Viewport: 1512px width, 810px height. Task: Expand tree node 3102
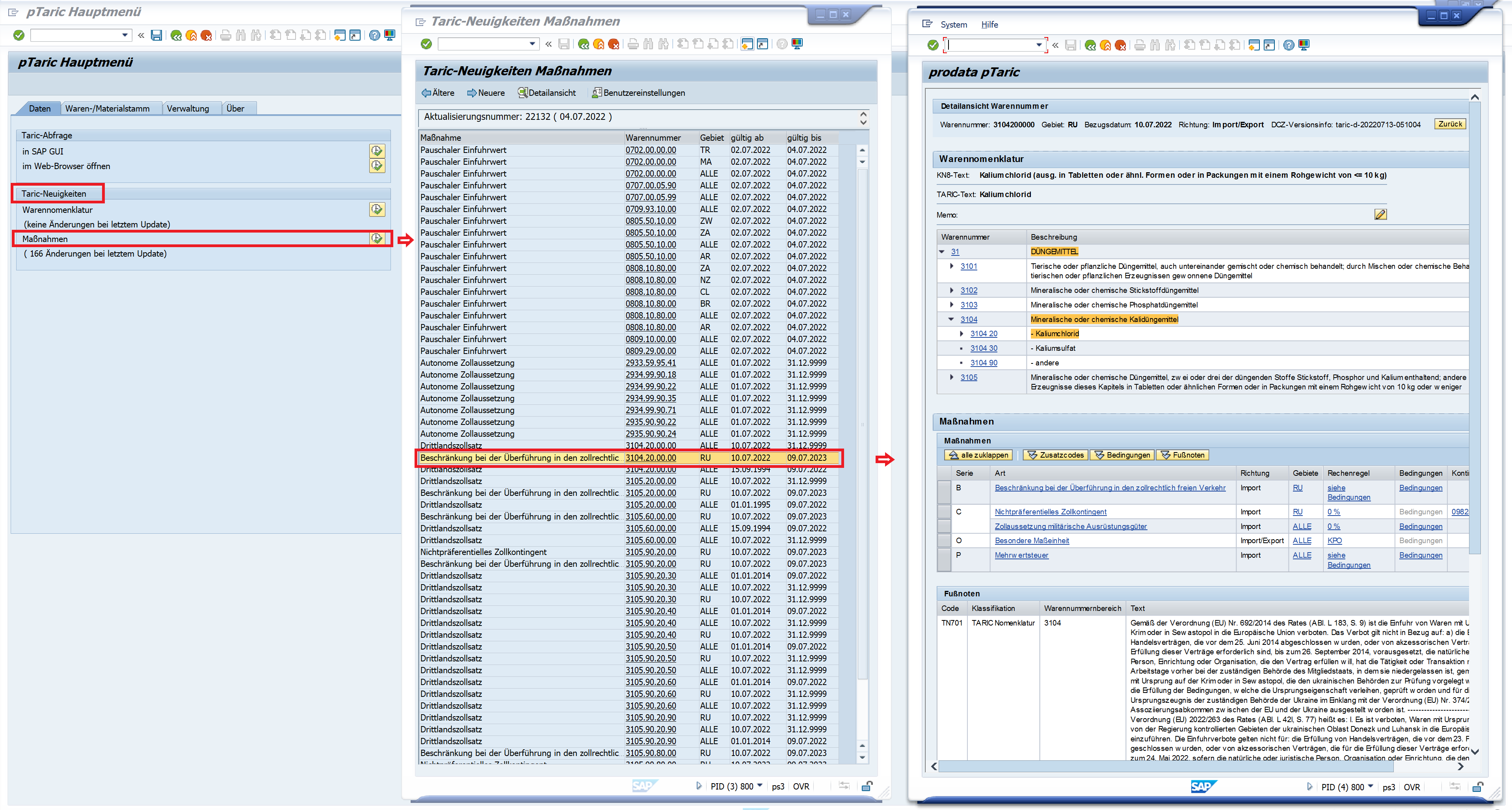tap(952, 290)
